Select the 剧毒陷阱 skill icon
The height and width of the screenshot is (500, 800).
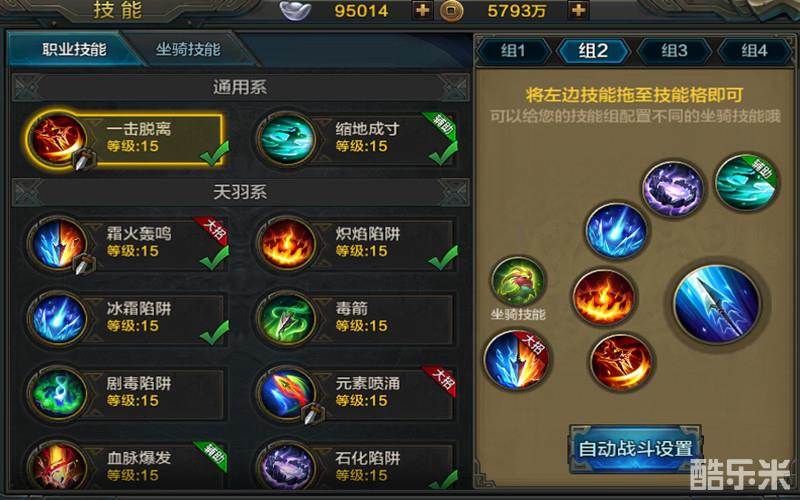tap(58, 393)
